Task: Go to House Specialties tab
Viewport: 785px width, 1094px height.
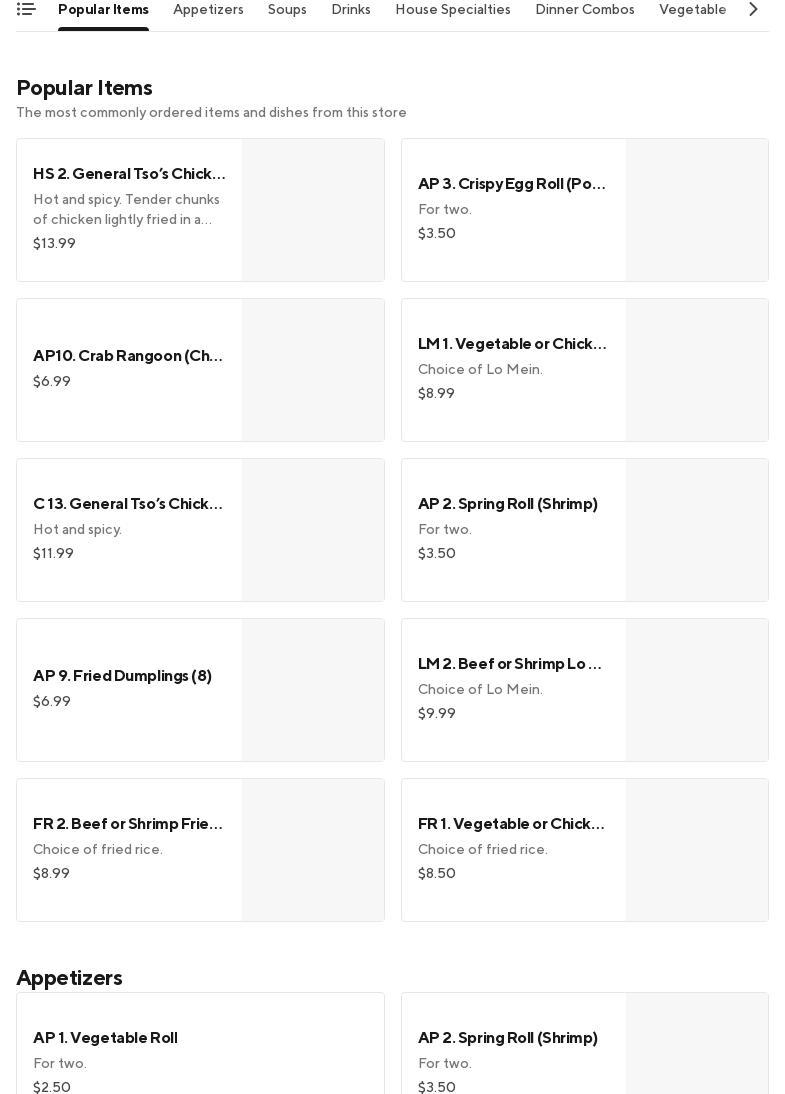Action: click(453, 10)
